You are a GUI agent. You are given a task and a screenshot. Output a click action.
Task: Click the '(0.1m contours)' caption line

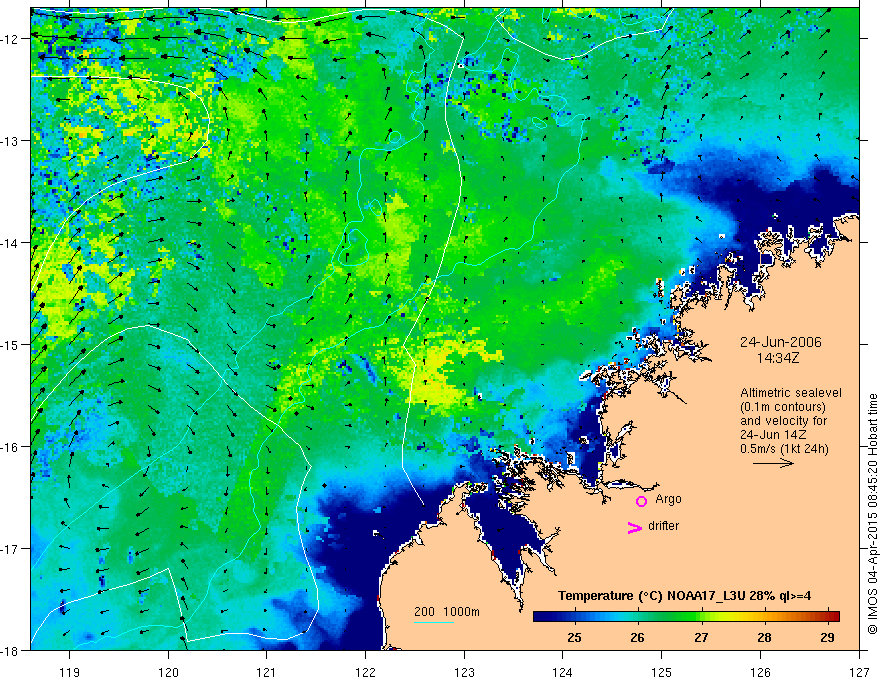point(783,407)
